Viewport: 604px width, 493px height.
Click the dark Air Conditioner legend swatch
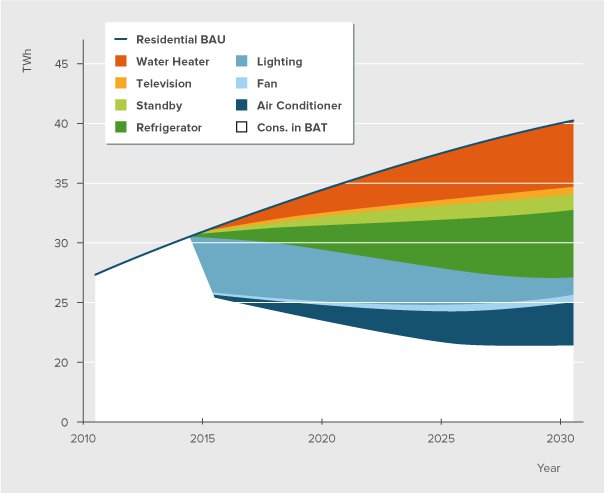(240, 106)
